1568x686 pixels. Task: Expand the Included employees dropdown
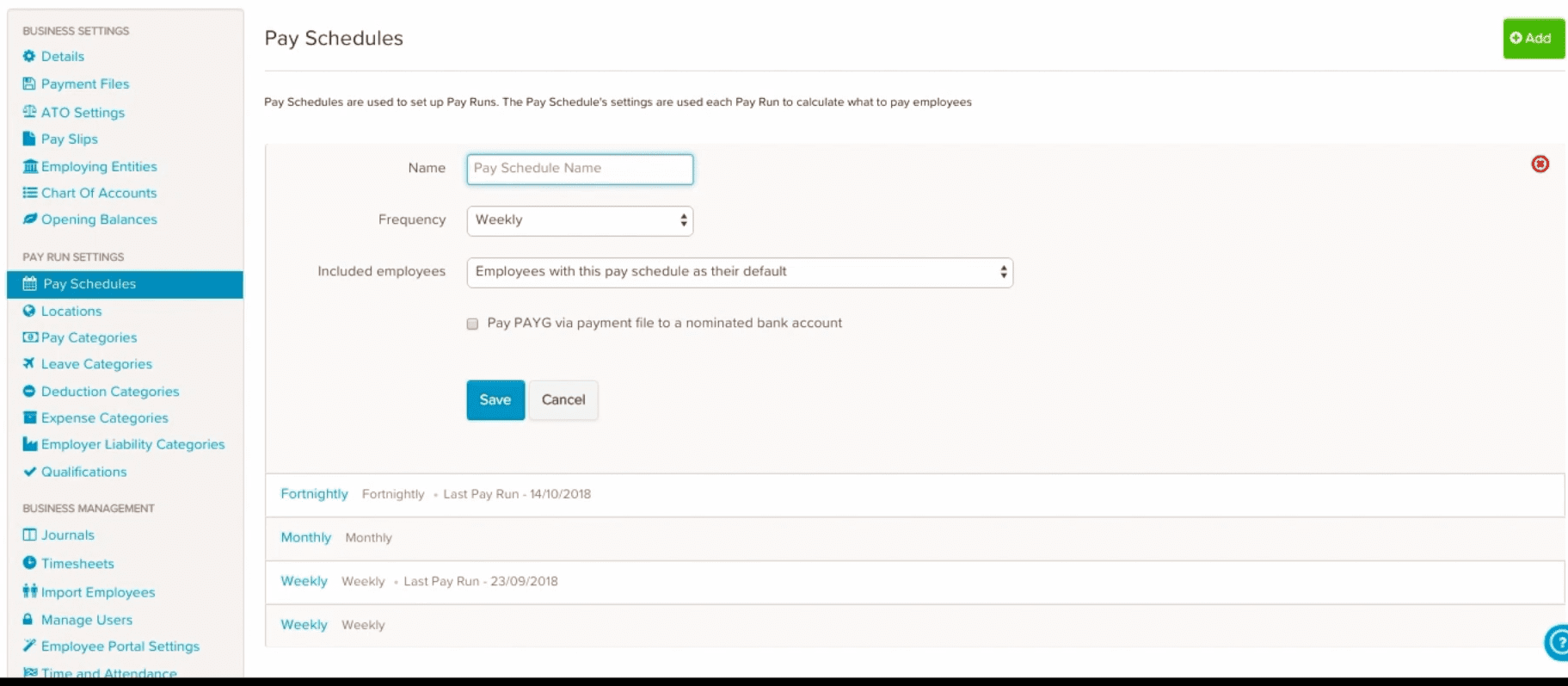click(x=740, y=272)
